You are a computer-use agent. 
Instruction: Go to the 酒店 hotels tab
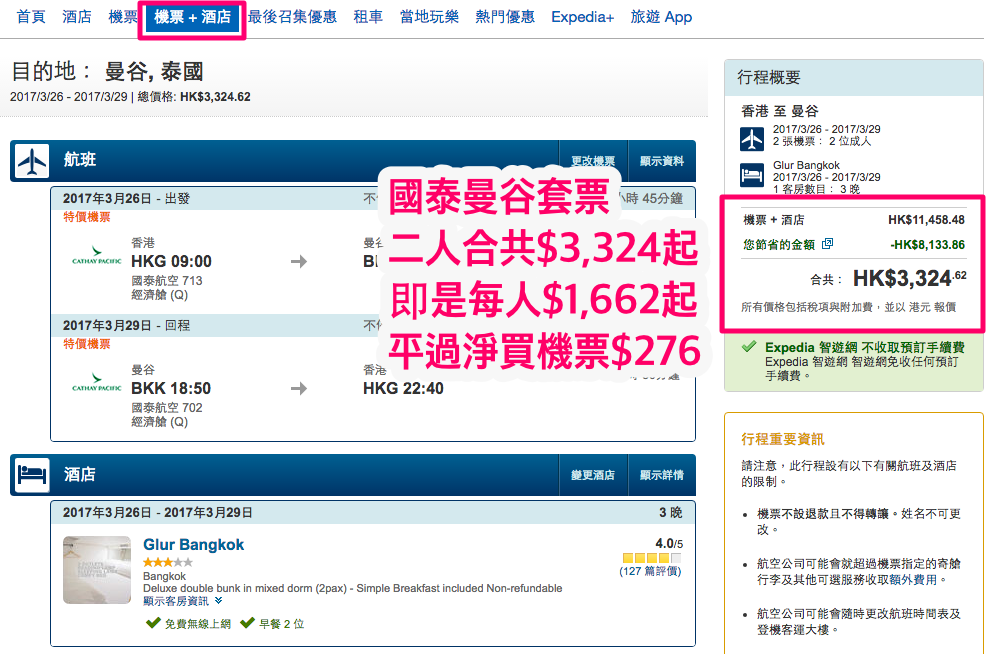pos(77,17)
